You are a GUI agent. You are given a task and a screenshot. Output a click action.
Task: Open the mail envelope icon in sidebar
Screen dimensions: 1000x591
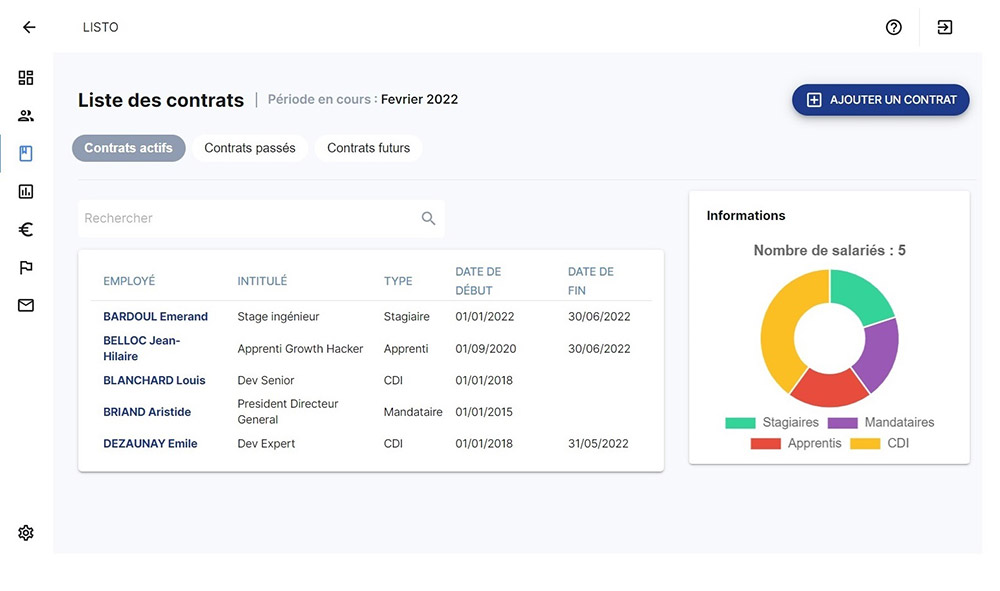pyautogui.click(x=26, y=305)
